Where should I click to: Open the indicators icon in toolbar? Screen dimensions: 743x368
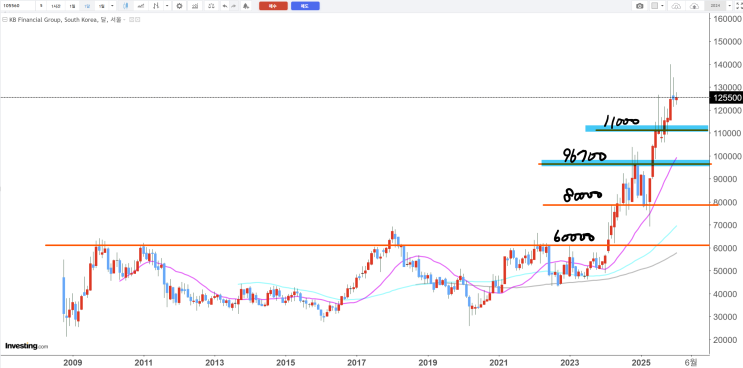tap(194, 6)
